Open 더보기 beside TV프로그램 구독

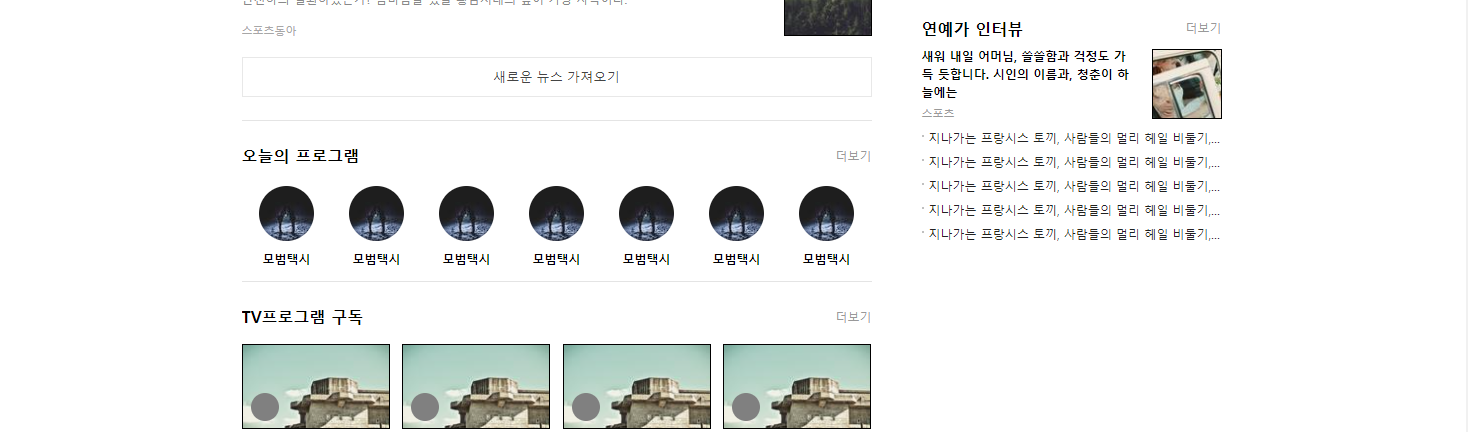[x=854, y=317]
